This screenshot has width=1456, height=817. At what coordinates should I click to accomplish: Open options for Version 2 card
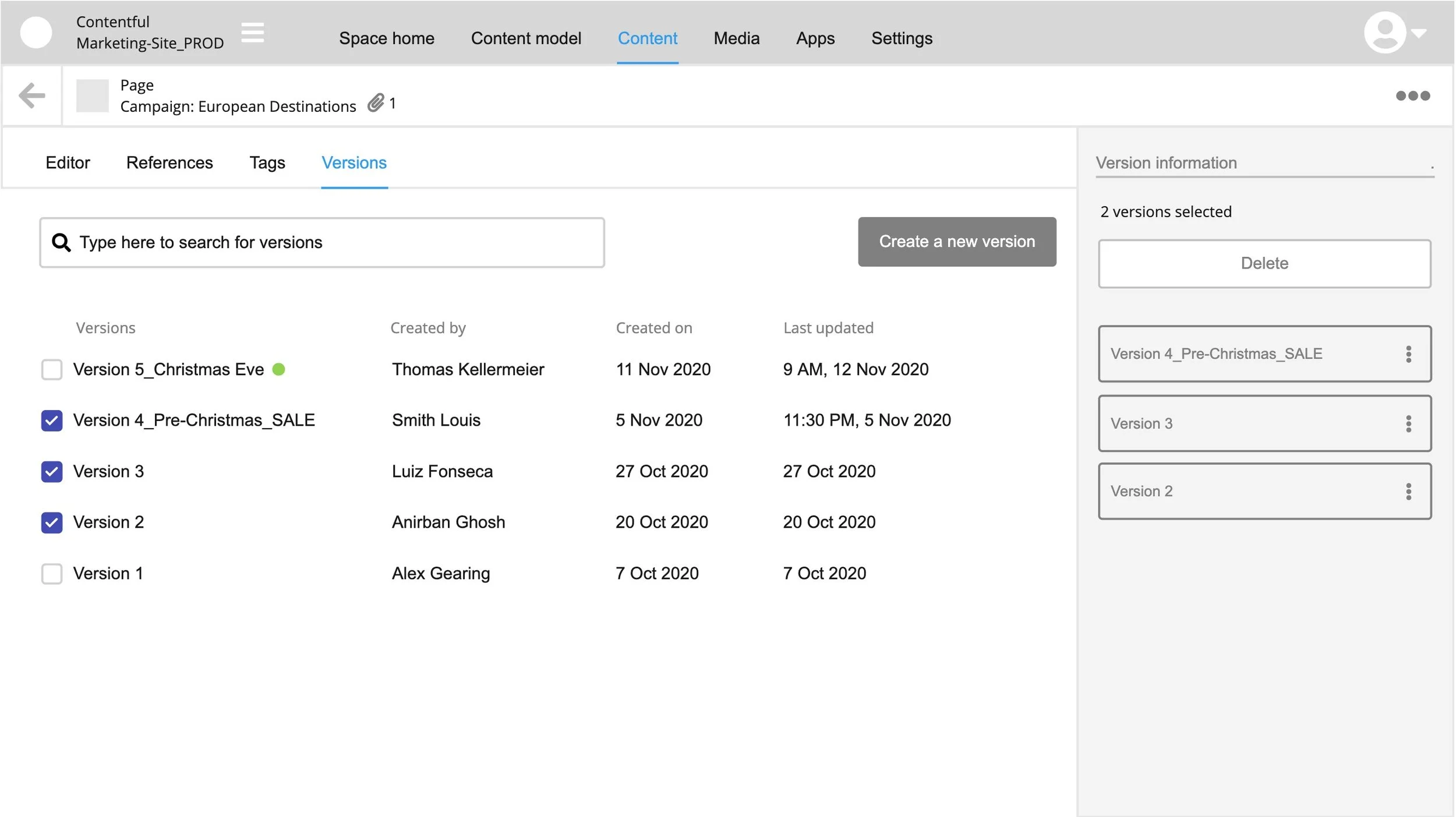(x=1408, y=491)
